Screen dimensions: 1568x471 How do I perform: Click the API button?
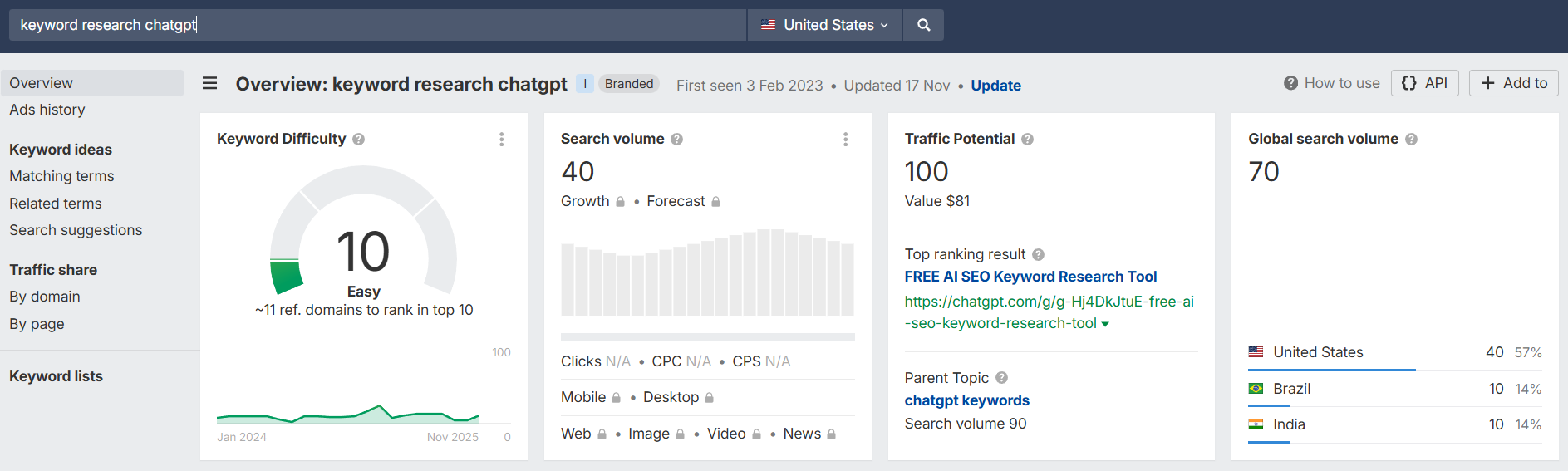[1424, 83]
